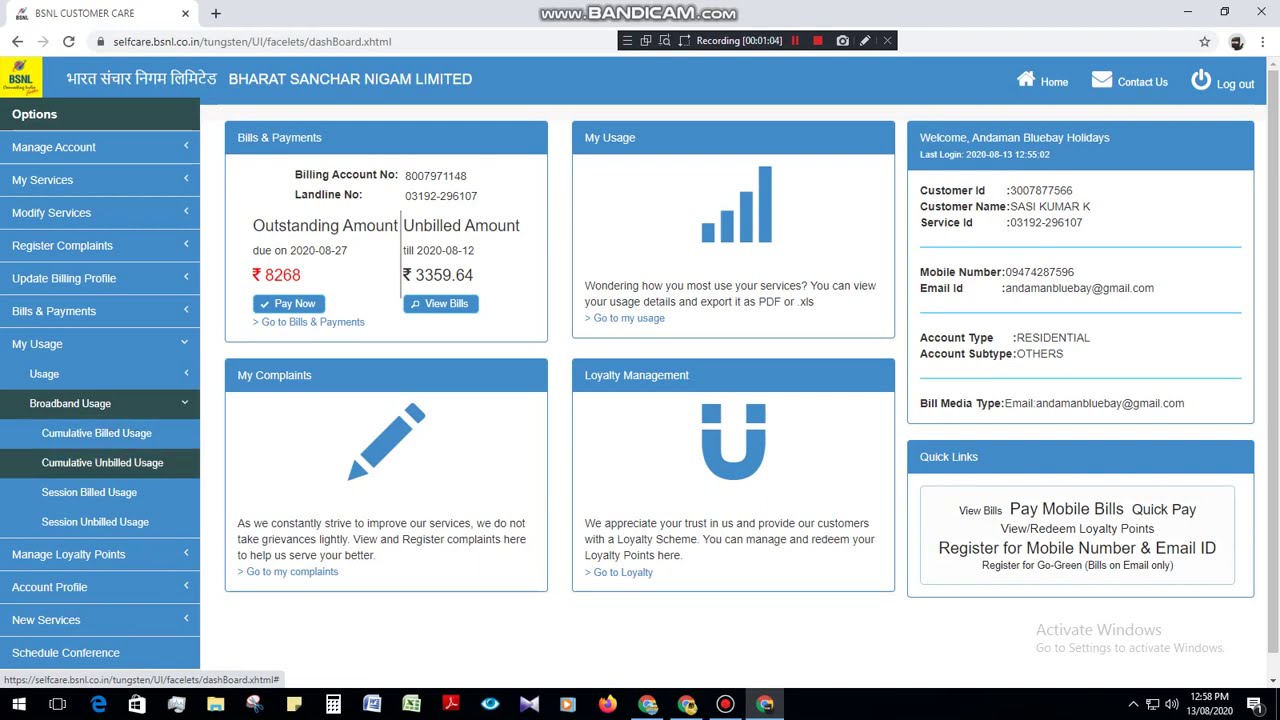Close the BSNL Customer Care tab
This screenshot has height=720, width=1280.
point(185,13)
